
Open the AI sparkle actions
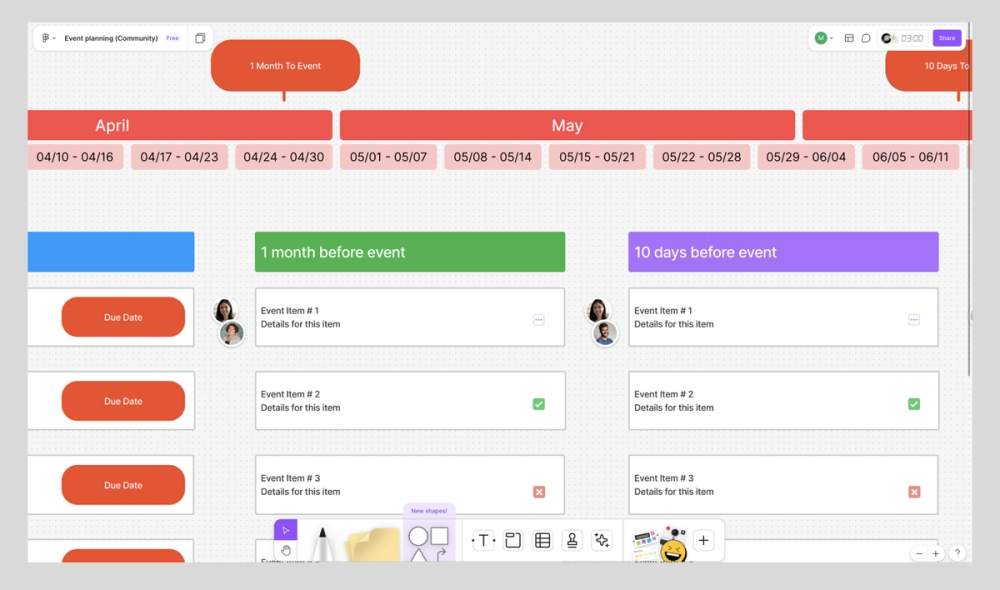pos(602,540)
